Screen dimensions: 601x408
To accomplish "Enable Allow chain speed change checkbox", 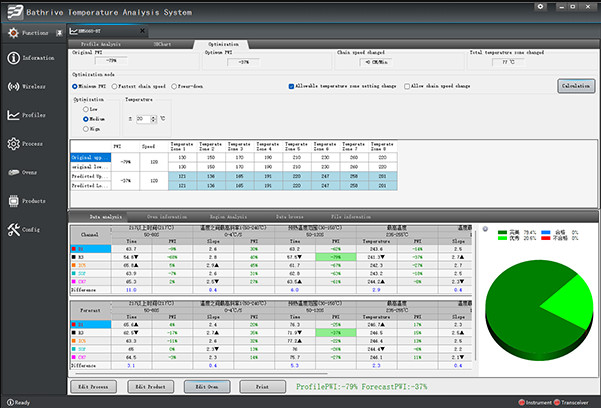I will pos(407,86).
